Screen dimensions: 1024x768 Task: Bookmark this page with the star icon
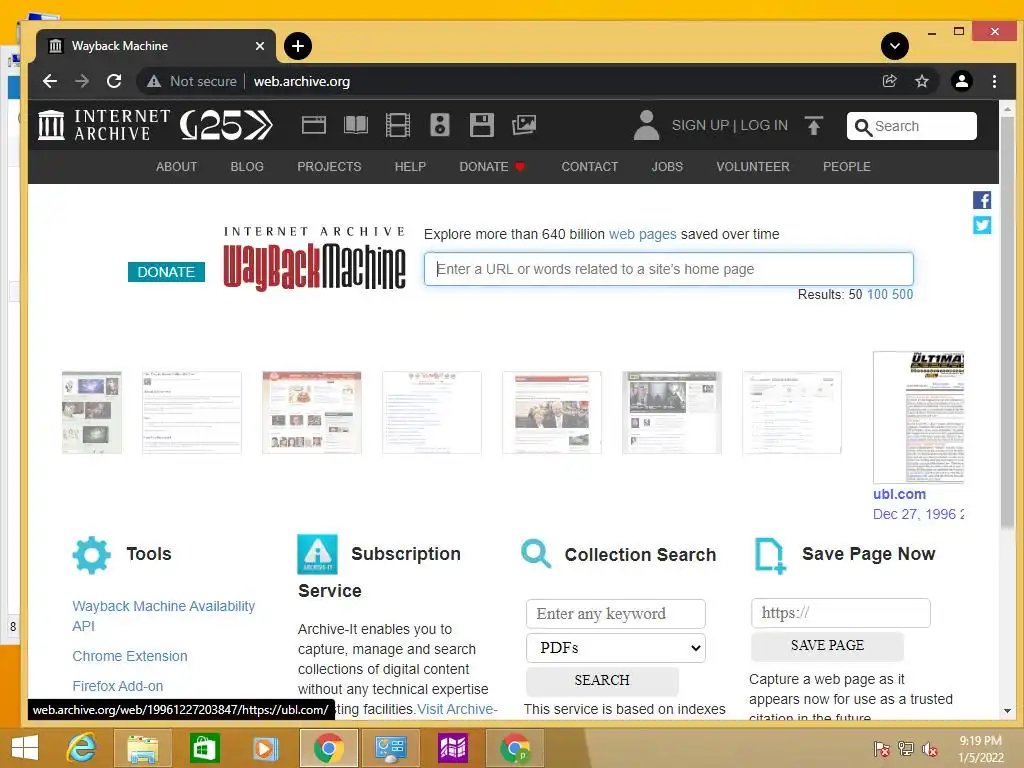[x=921, y=81]
